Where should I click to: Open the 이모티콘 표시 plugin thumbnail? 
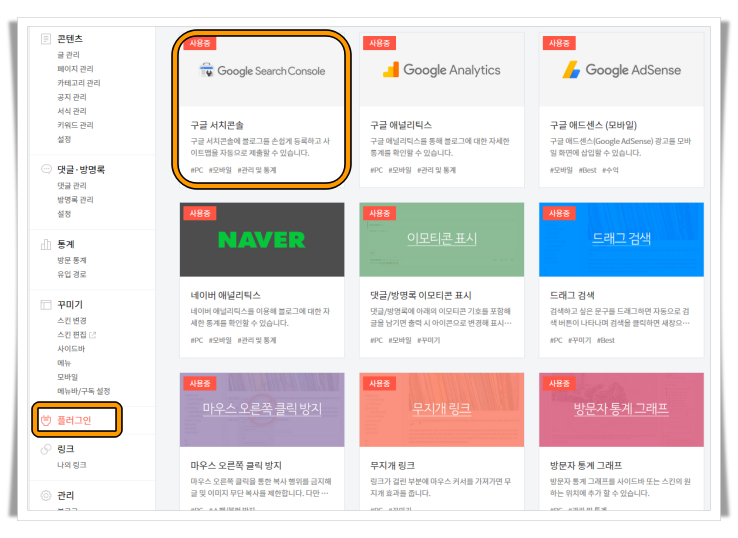(x=441, y=240)
